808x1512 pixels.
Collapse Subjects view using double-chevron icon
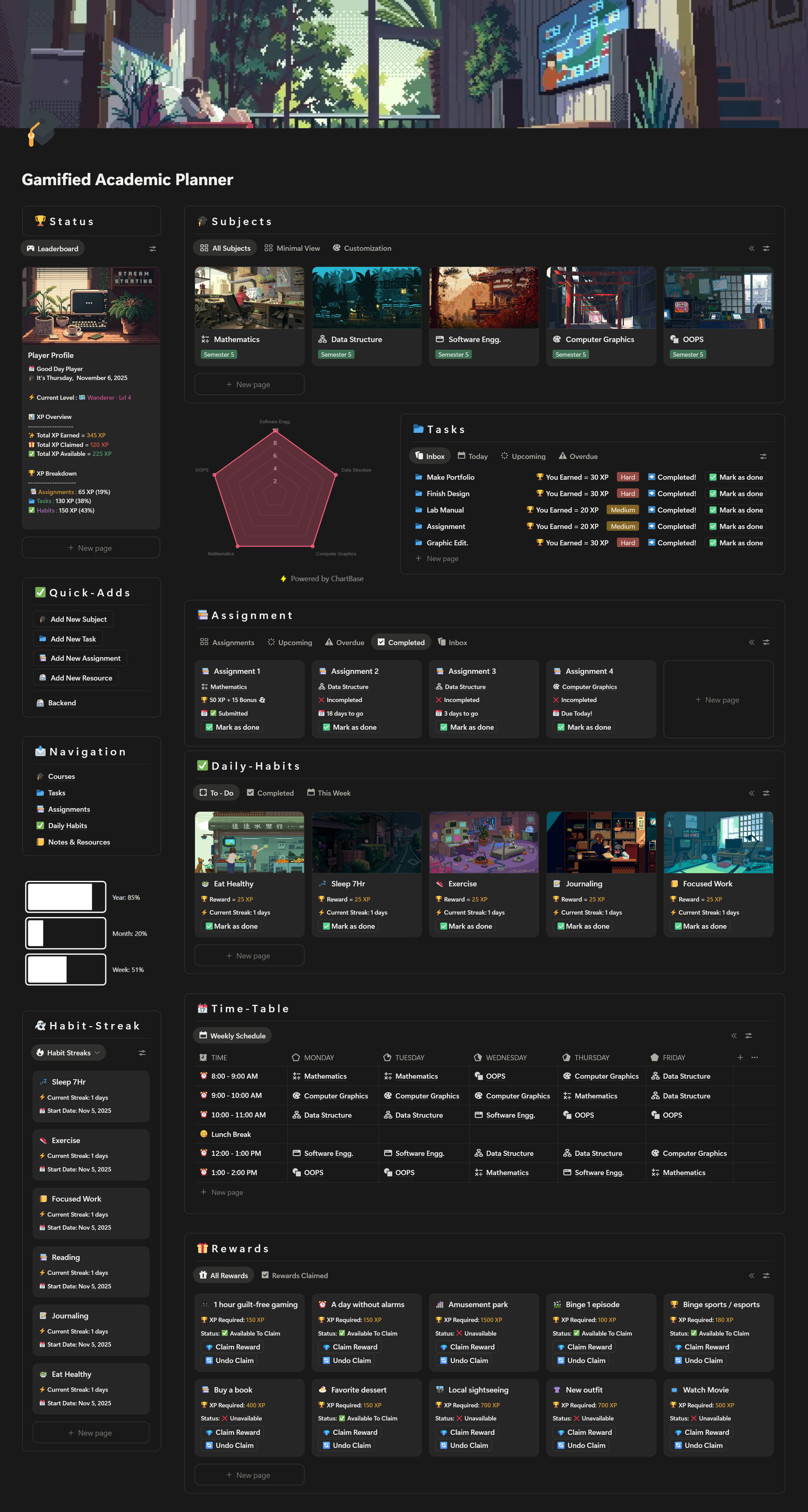click(752, 248)
